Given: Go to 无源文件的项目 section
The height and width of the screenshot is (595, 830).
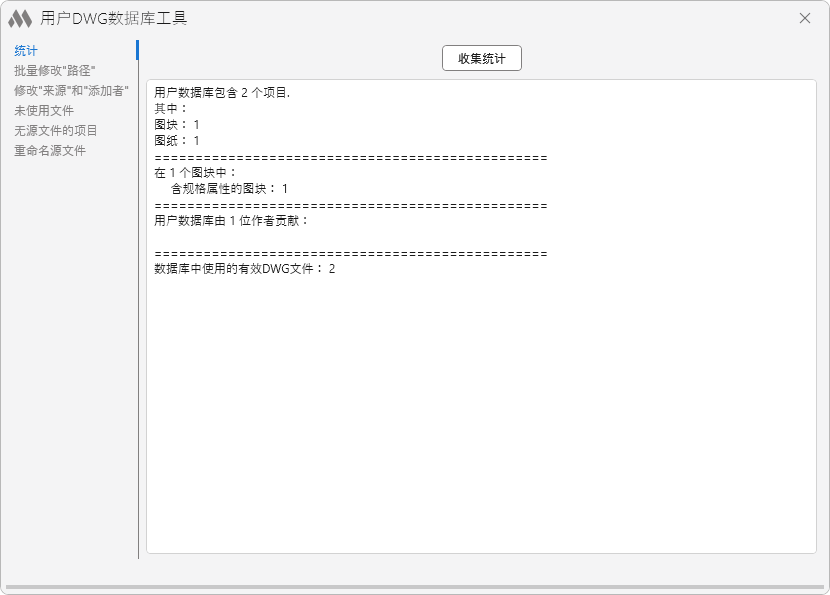Looking at the screenshot, I should click(56, 131).
